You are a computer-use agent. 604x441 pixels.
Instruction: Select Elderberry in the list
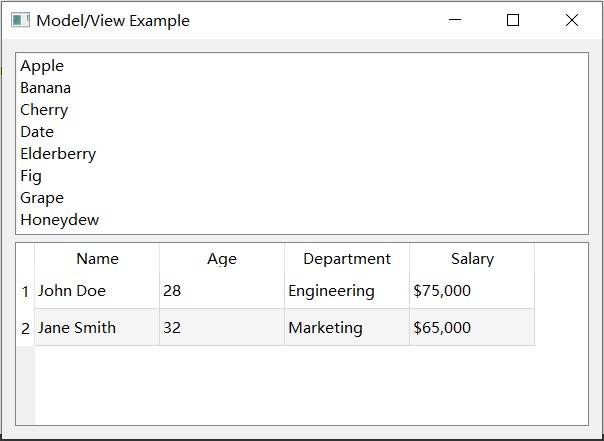pos(58,154)
